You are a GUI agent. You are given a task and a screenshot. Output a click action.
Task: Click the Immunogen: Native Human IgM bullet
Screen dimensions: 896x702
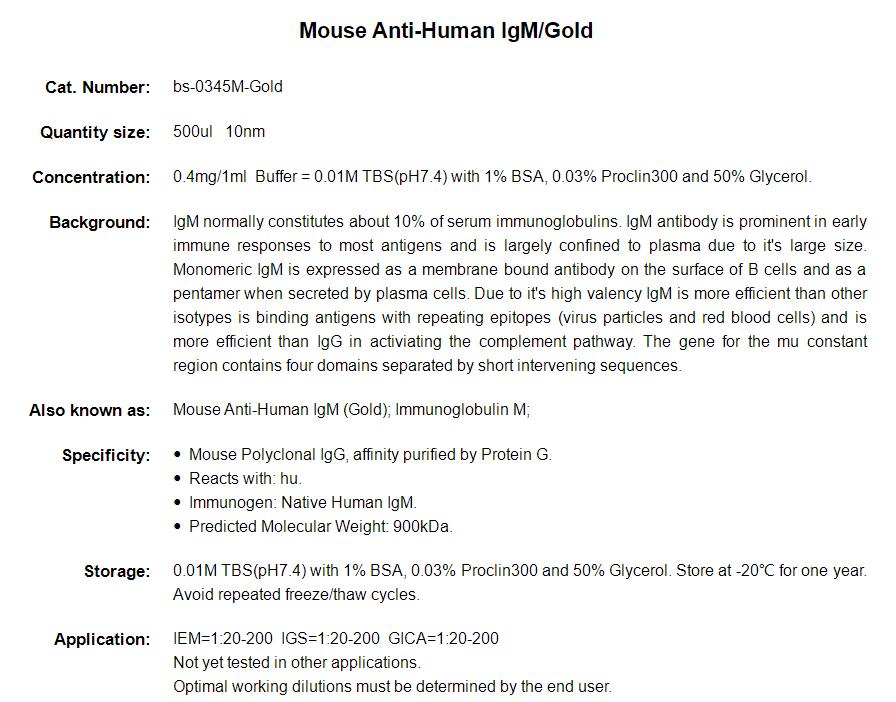point(302,503)
